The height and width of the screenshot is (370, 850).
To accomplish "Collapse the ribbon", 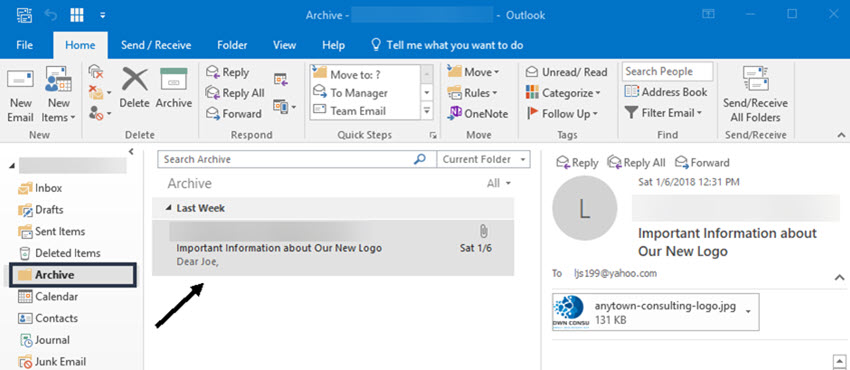I will [x=841, y=135].
